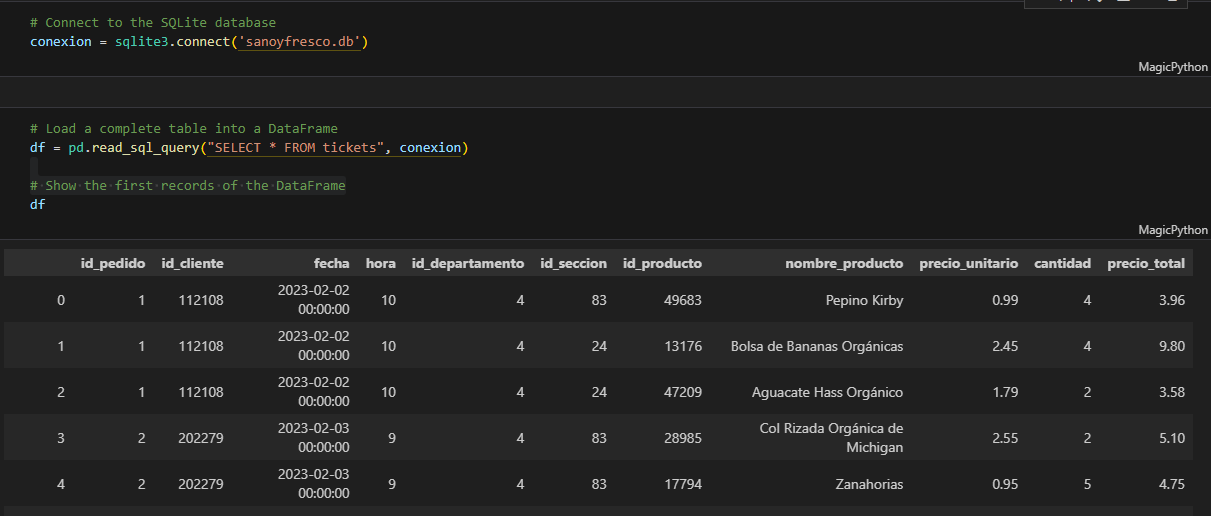This screenshot has width=1211, height=516.
Task: Click the comment '# Show the first records of the DataFrame'
Action: (x=188, y=186)
